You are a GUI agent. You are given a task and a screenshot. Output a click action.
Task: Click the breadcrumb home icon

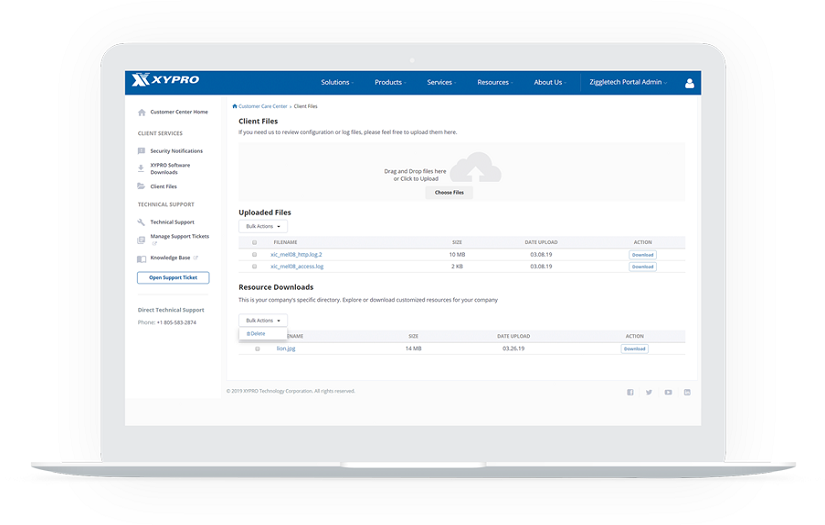pos(235,106)
